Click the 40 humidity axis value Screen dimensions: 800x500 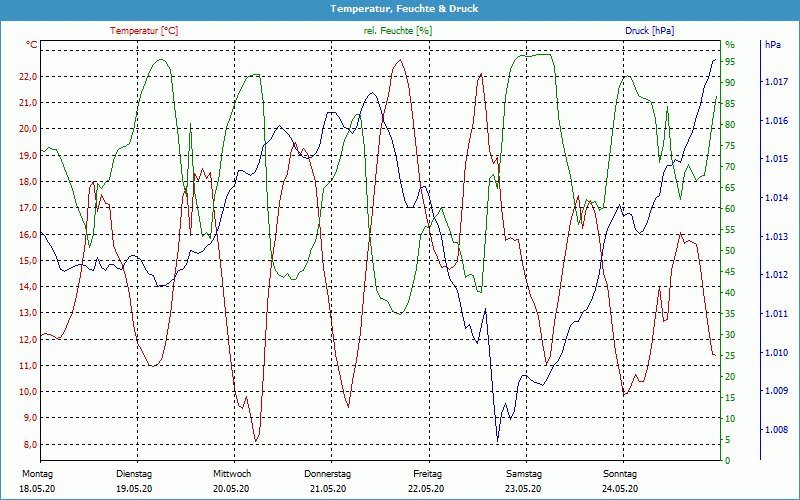[x=730, y=293]
